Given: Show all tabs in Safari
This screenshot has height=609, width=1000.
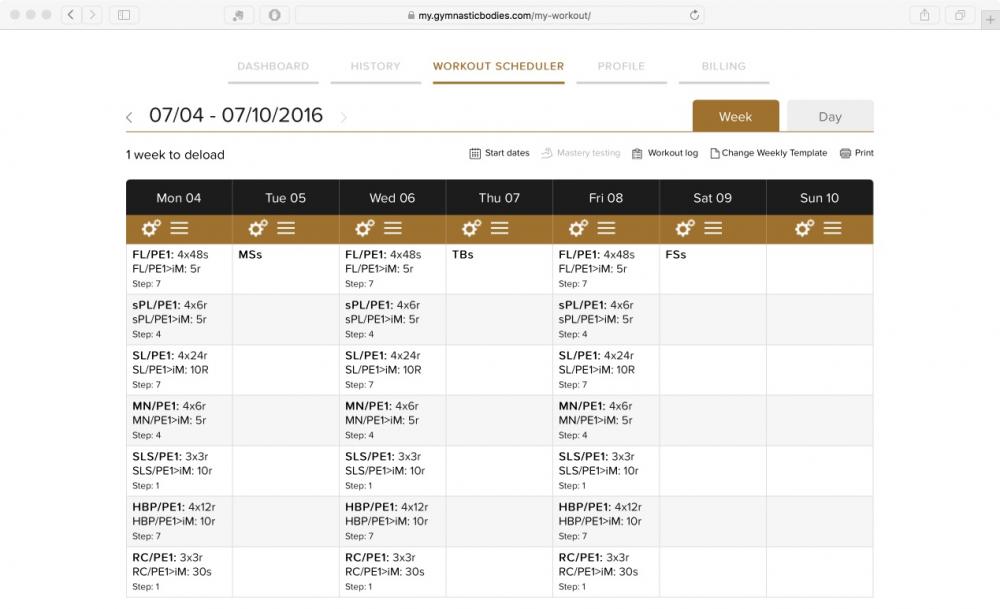Looking at the screenshot, I should pos(959,15).
